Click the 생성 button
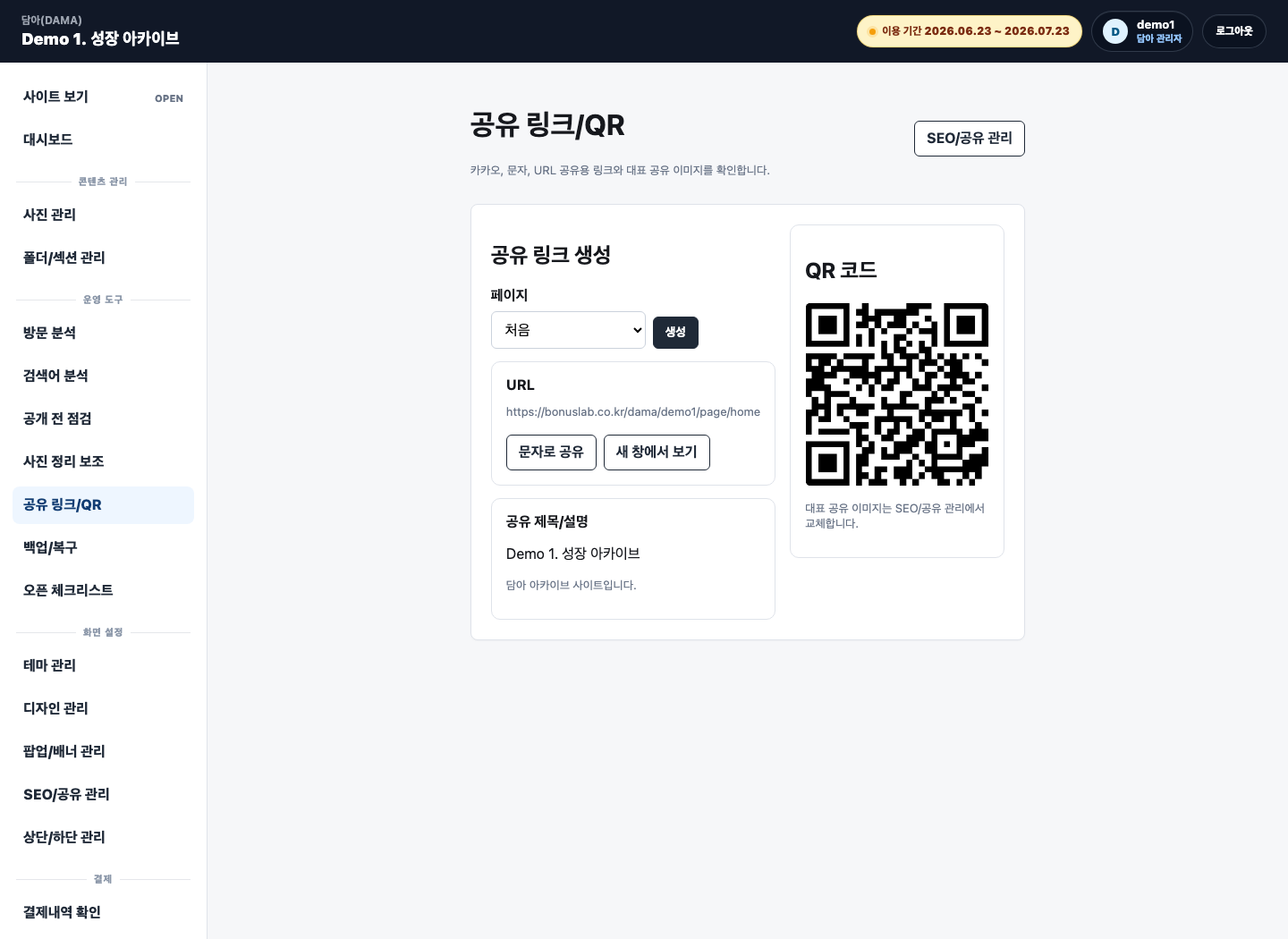This screenshot has height=939, width=1288. [x=675, y=332]
